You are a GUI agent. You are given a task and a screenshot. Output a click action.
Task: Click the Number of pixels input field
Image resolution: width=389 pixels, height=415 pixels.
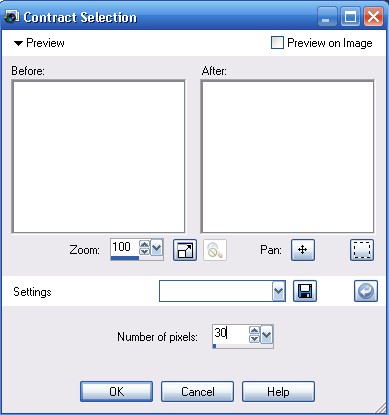coord(231,334)
